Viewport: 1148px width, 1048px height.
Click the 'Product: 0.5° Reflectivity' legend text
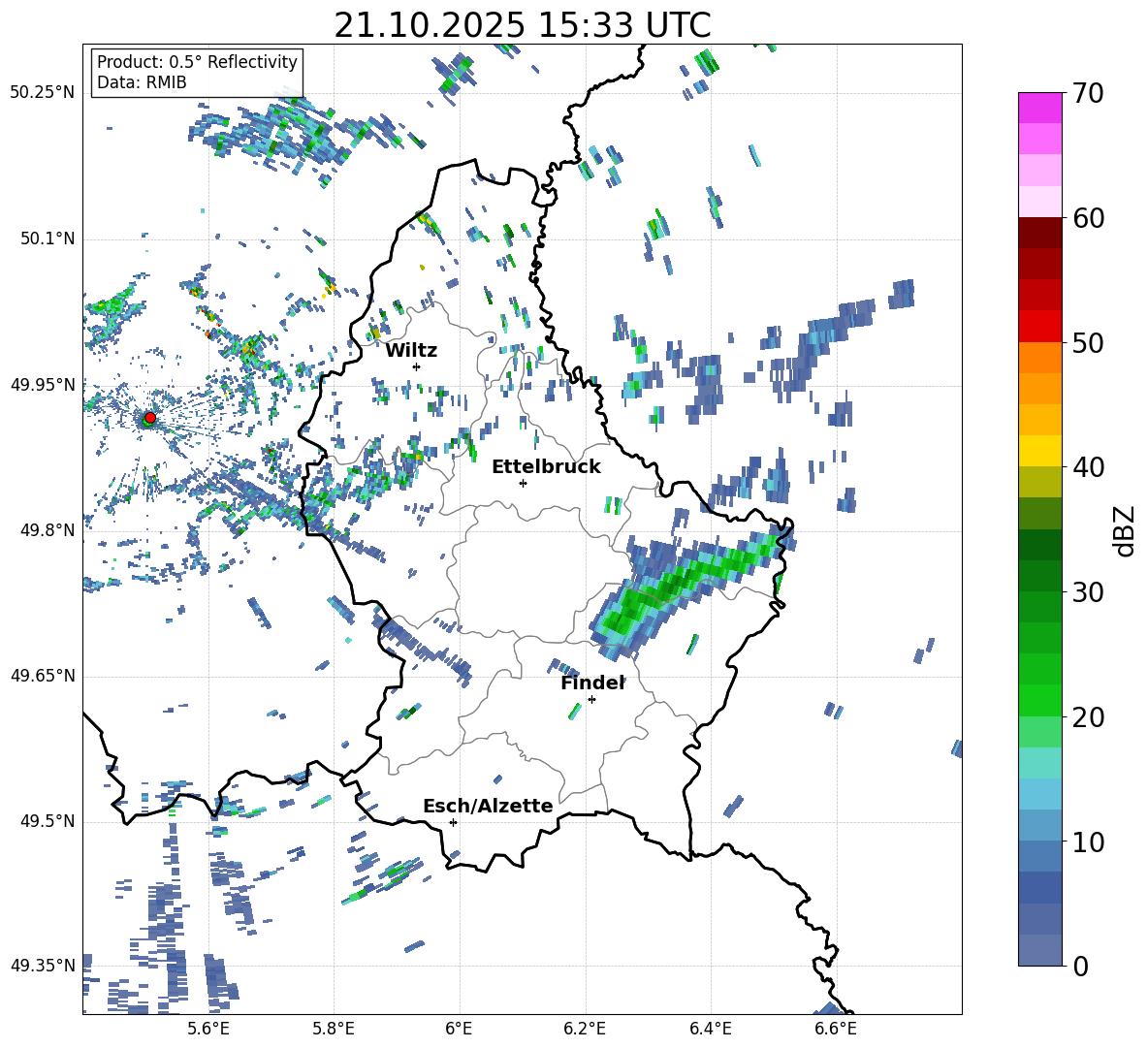(x=197, y=61)
